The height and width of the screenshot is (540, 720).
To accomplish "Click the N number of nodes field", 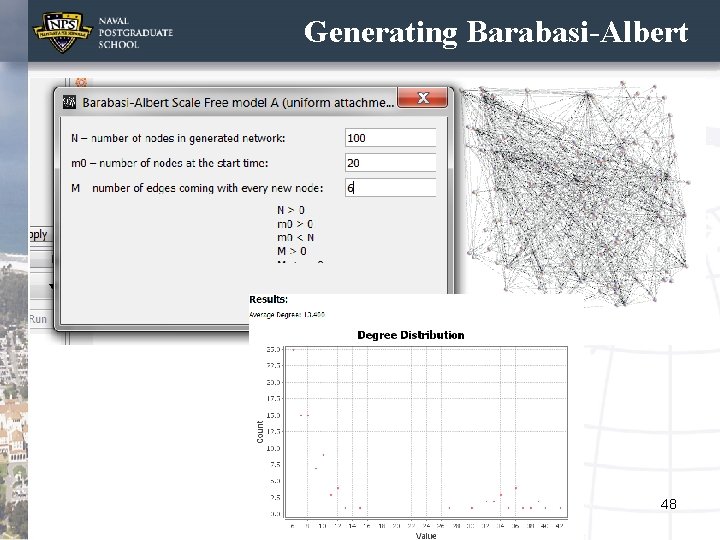I will [x=390, y=138].
